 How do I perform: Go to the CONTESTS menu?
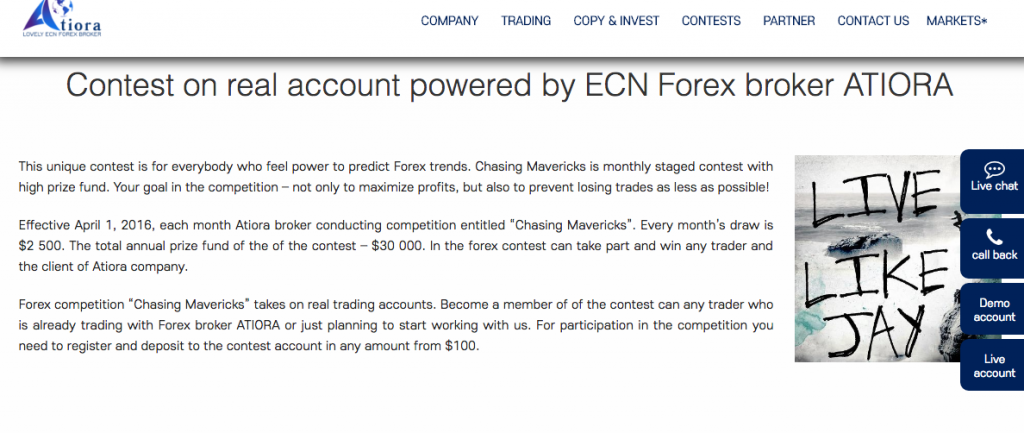coord(711,21)
